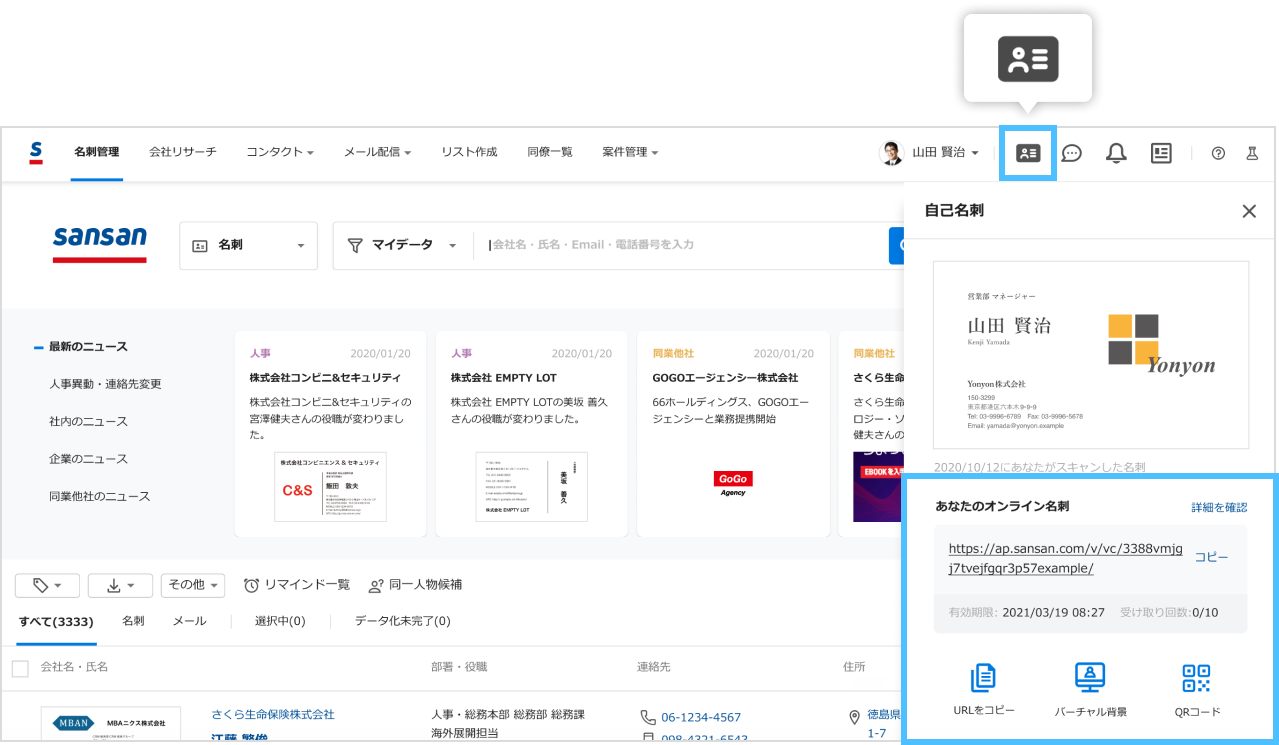
Task: Open the tag dropdown button
Action: pyautogui.click(x=48, y=585)
